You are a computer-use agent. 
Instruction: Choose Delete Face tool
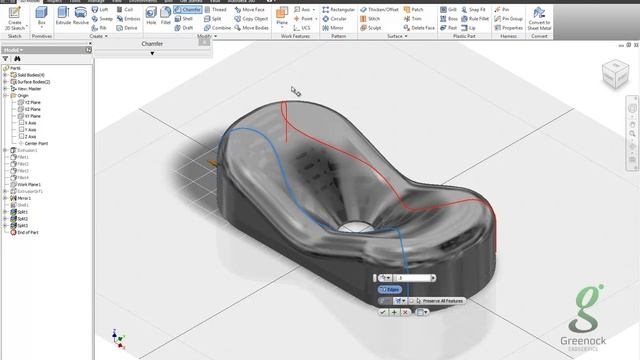(x=419, y=28)
